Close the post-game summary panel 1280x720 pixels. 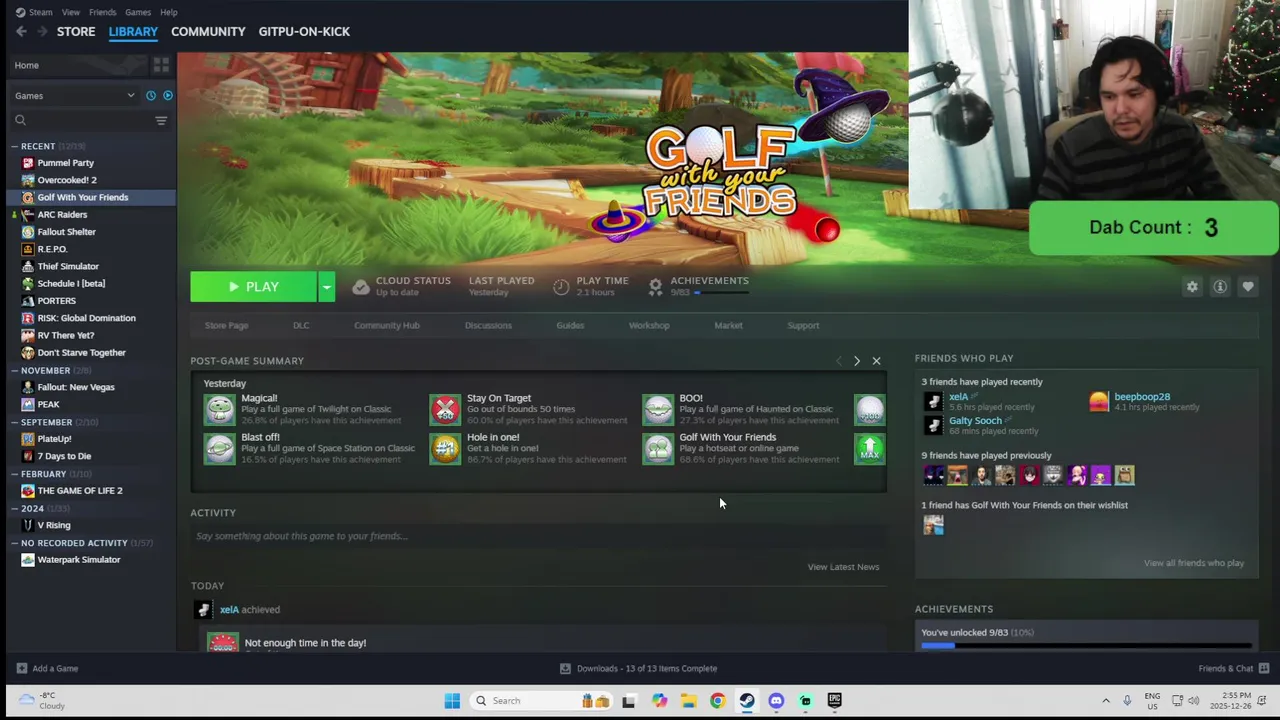[876, 361]
